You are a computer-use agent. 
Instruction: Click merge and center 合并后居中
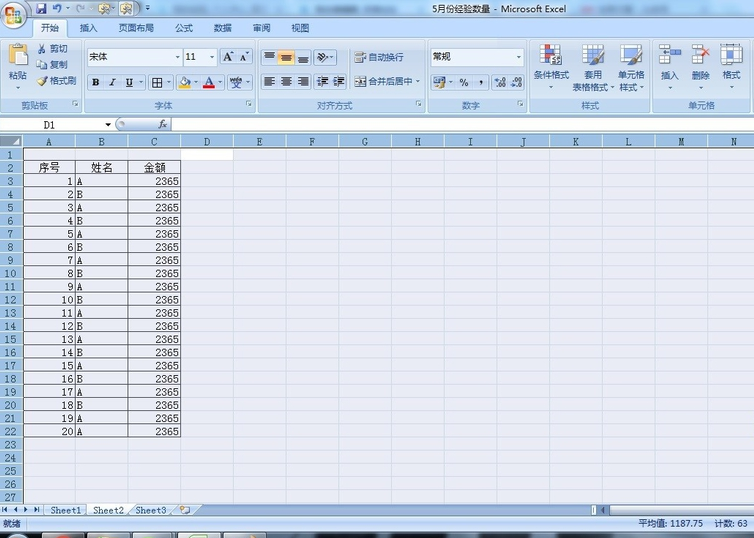coord(383,82)
